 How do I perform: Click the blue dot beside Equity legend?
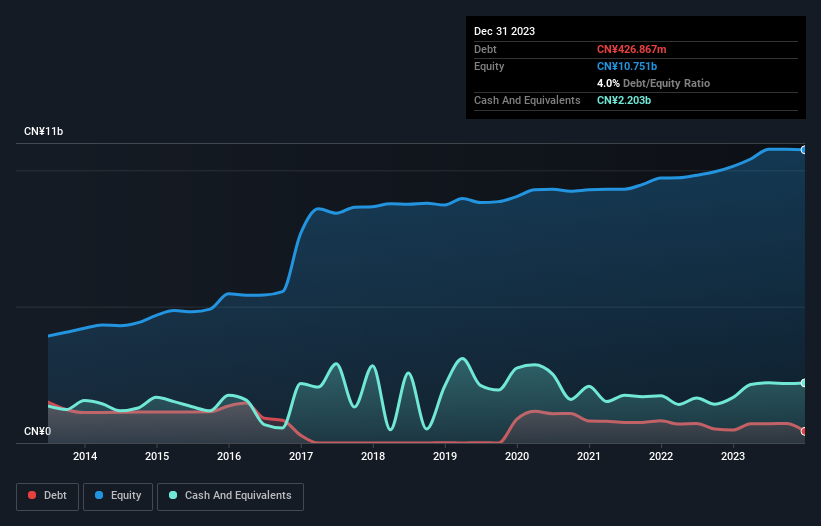click(100, 496)
